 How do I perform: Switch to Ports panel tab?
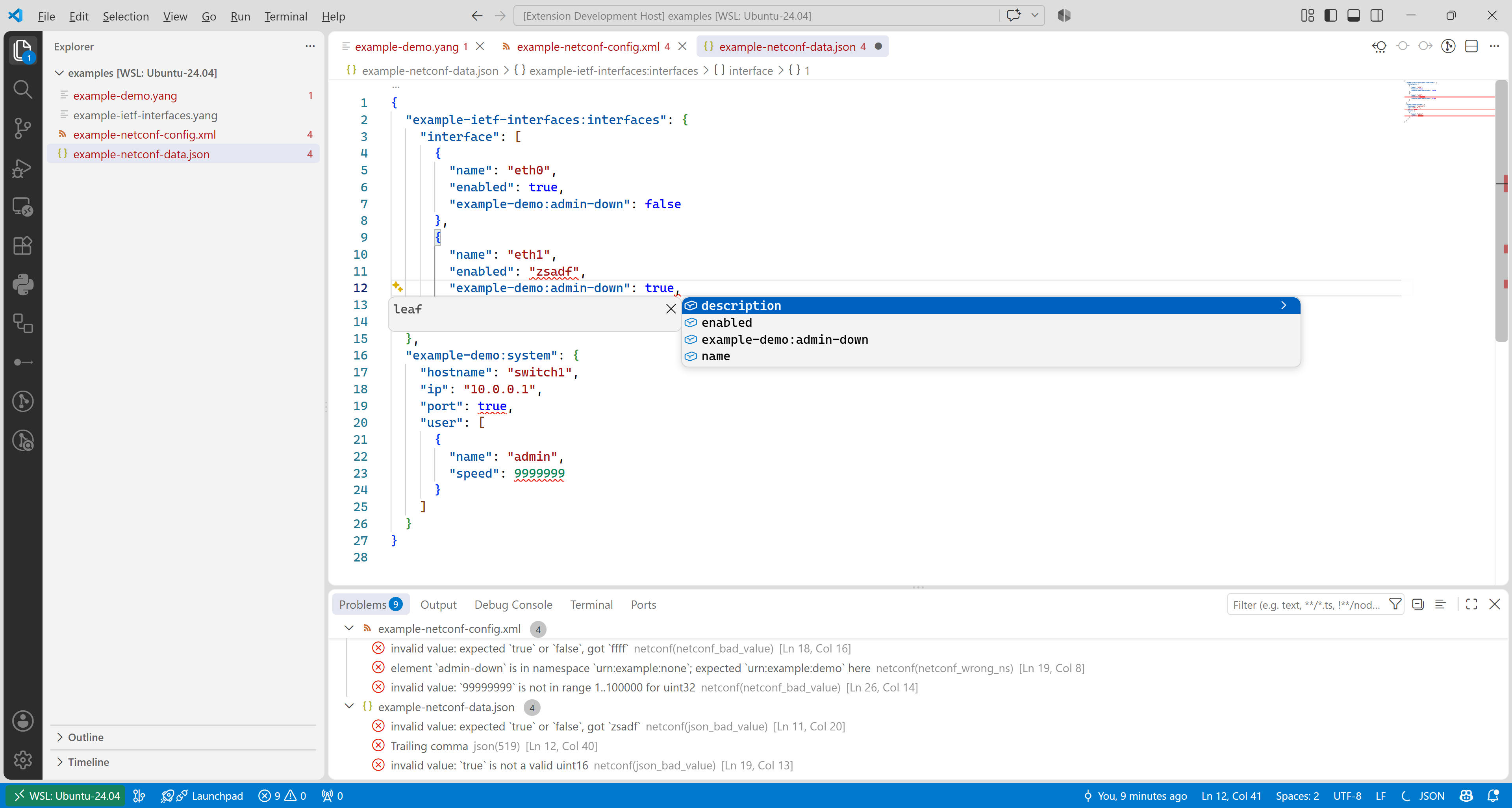click(x=643, y=604)
